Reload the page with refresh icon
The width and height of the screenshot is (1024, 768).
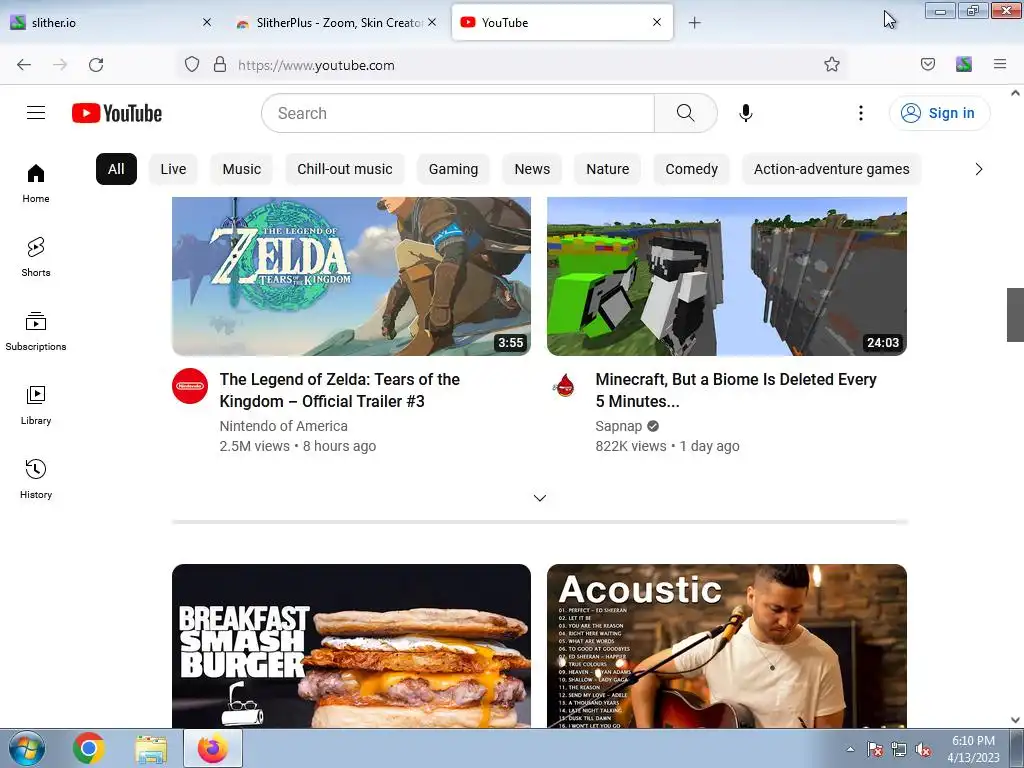(96, 65)
